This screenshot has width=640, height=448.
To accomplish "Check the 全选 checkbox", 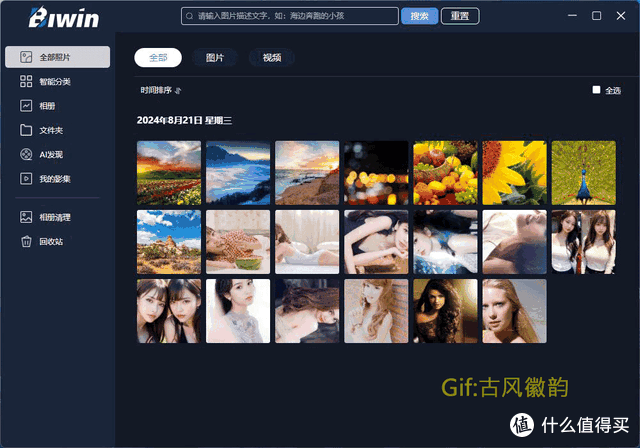I will click(x=596, y=90).
